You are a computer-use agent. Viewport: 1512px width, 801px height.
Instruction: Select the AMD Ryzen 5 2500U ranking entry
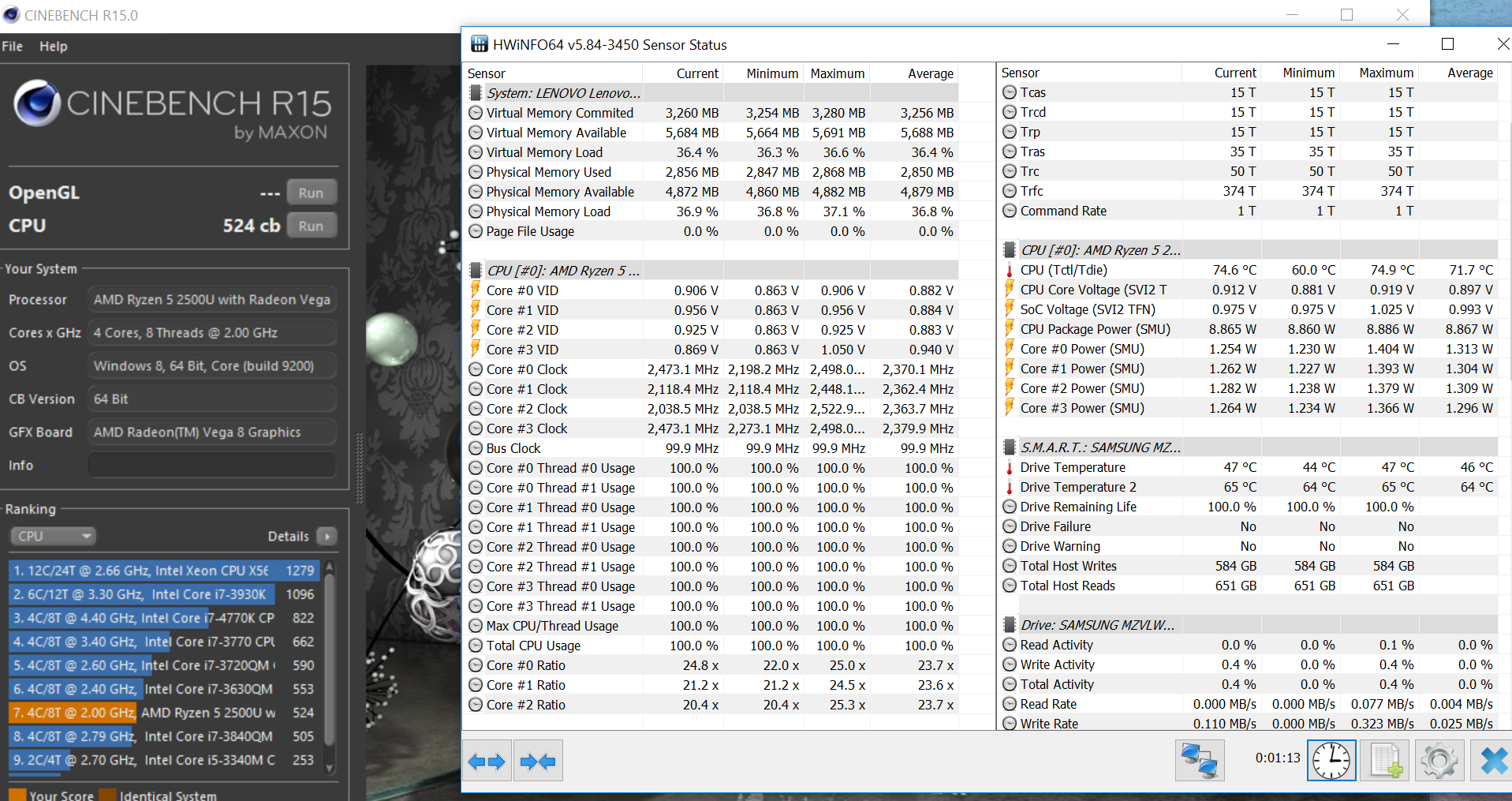[163, 713]
